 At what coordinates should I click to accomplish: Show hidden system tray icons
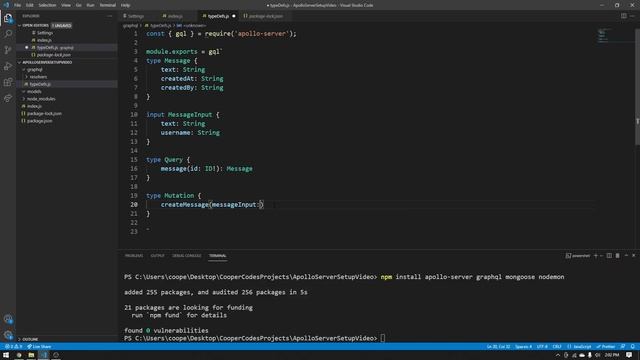click(558, 355)
